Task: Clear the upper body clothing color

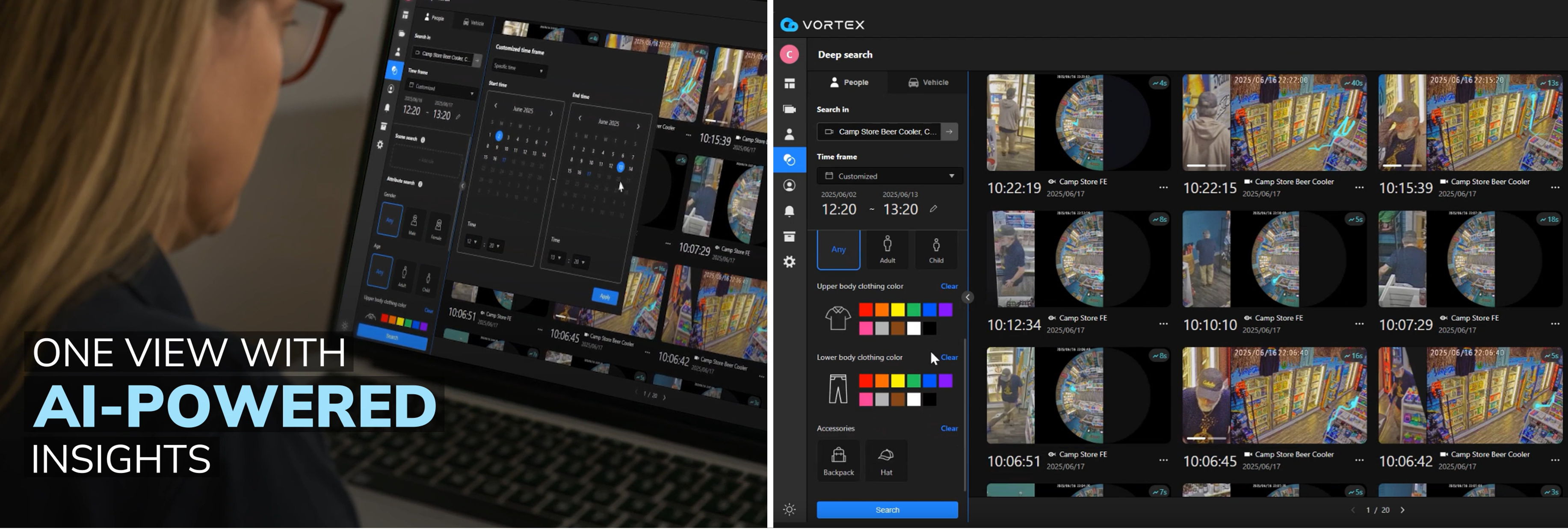Action: [x=949, y=286]
